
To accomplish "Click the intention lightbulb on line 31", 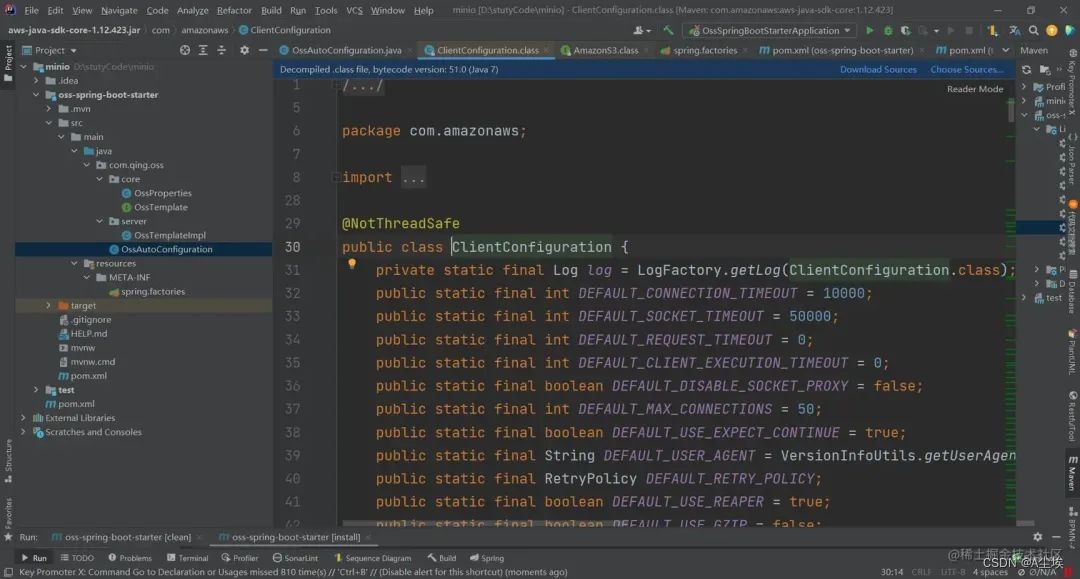I will [x=352, y=265].
